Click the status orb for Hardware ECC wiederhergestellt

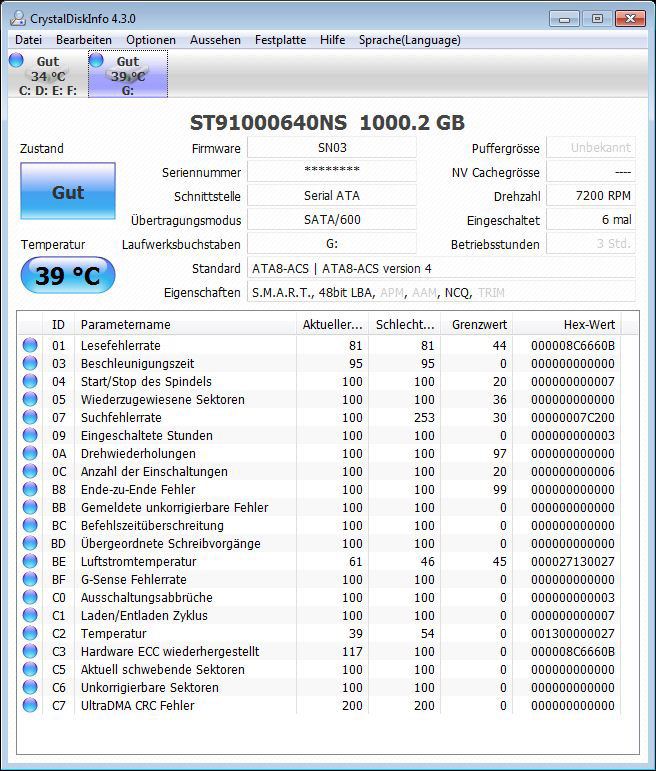tap(30, 651)
